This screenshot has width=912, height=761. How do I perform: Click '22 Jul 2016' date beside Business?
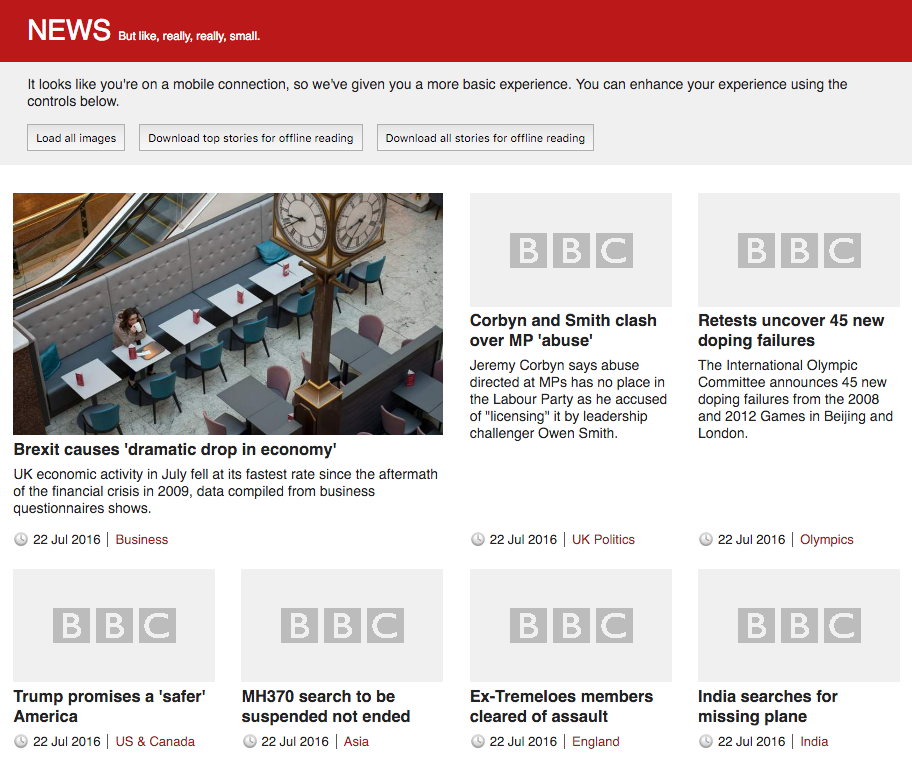point(67,539)
